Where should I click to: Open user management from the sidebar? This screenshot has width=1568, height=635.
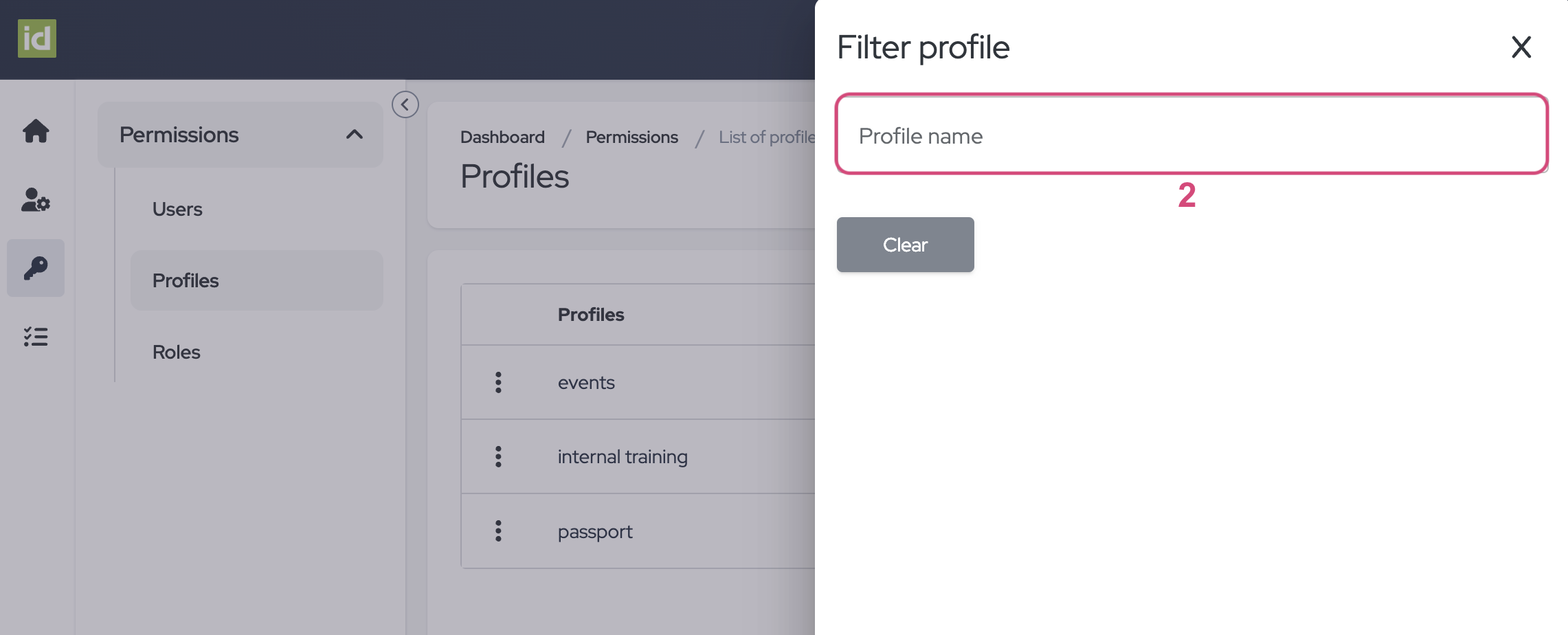coord(35,201)
